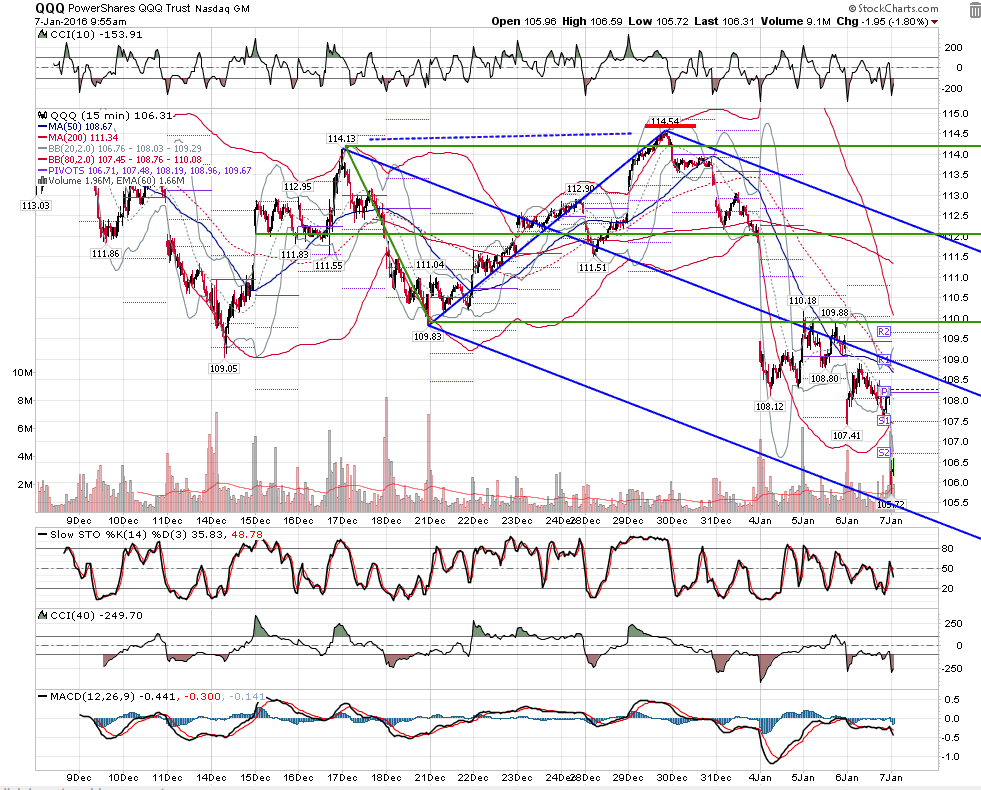Select the P pivot point marker
Screen dimensions: 981x790
click(x=885, y=392)
